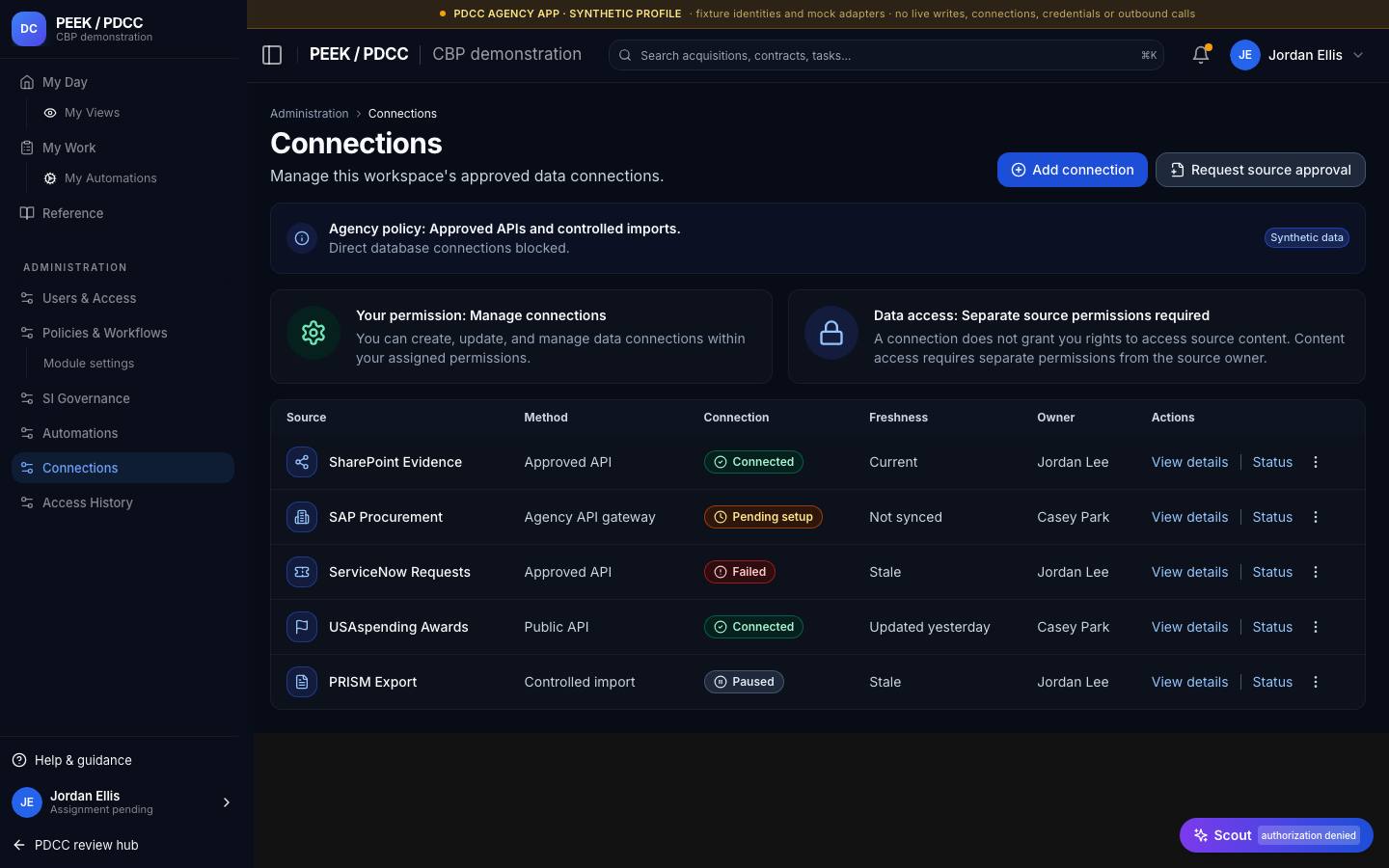Open the notifications bell
The width and height of the screenshot is (1389, 868).
point(1201,55)
